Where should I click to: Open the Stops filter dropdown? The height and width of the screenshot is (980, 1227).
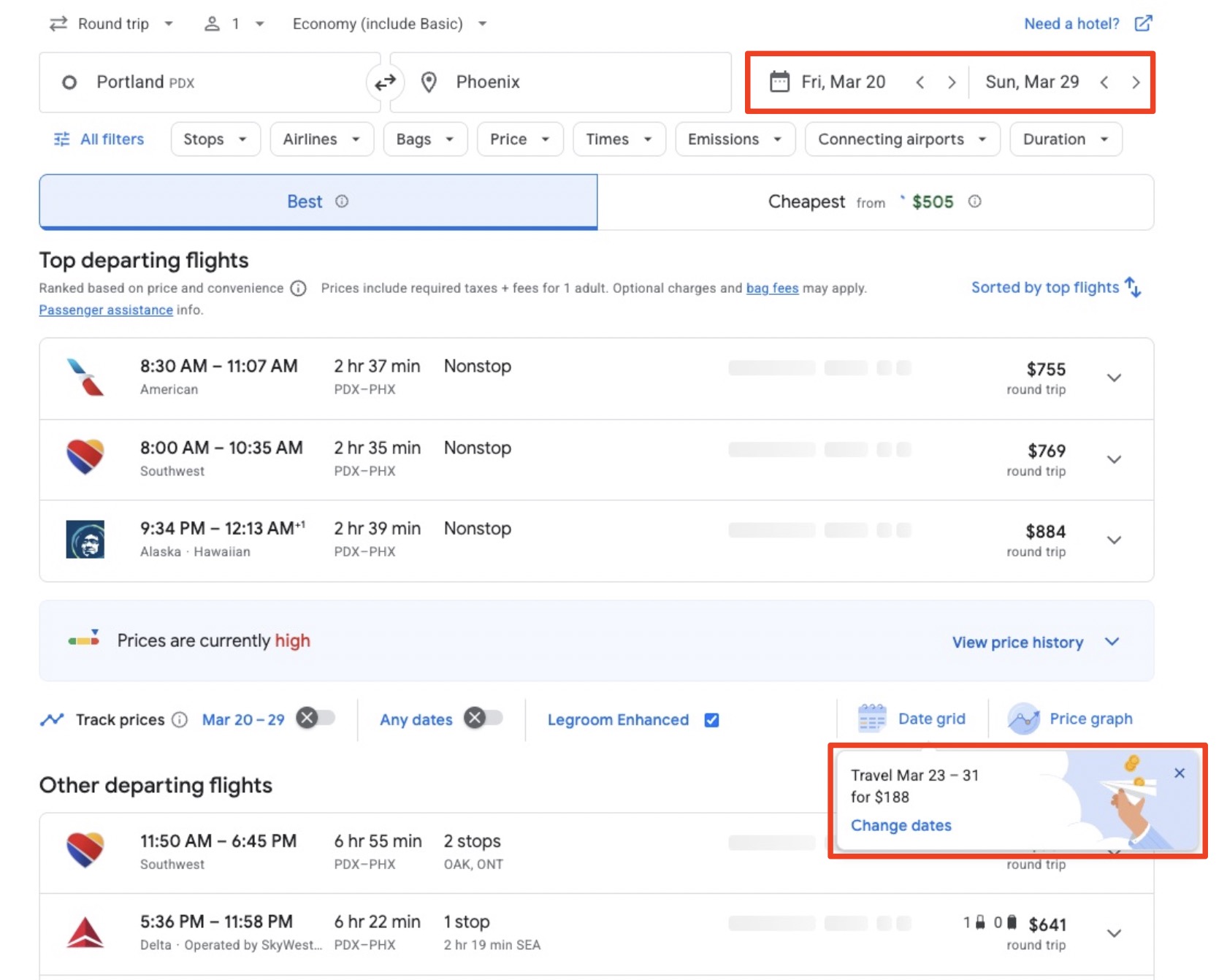coord(215,139)
